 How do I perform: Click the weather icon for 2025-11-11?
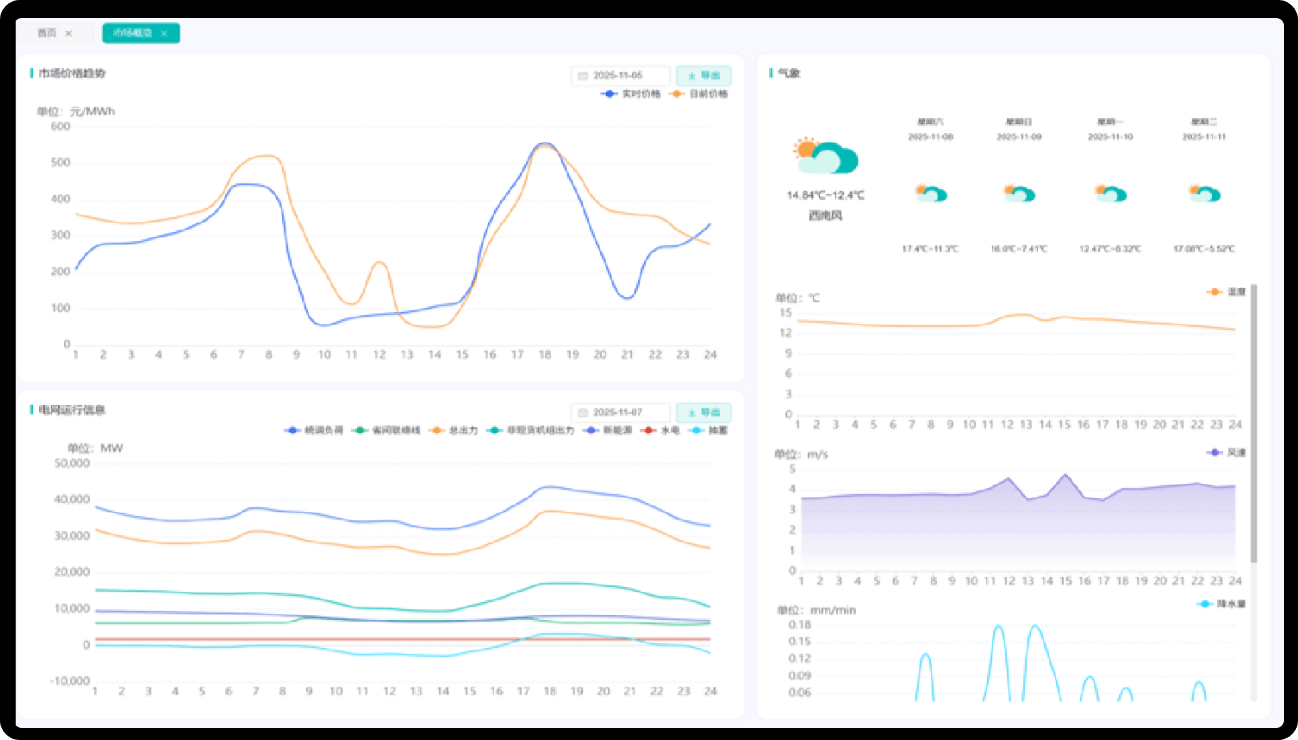coord(1203,192)
